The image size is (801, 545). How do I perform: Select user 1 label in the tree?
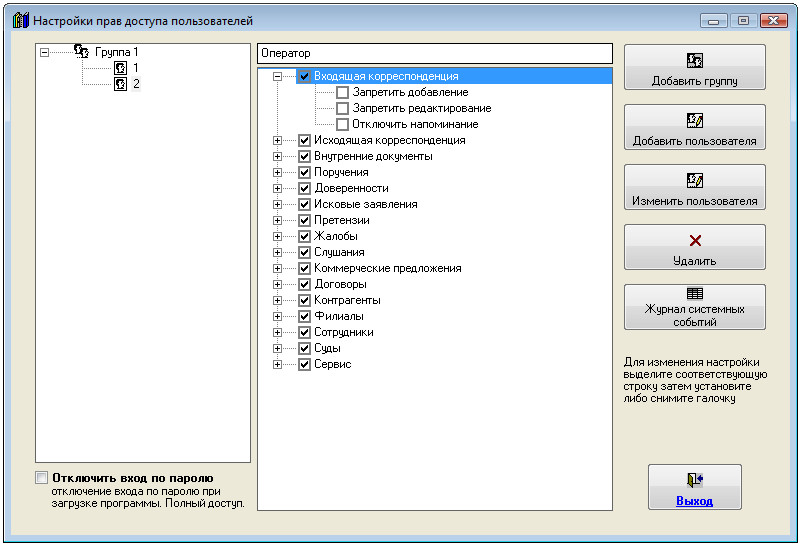tap(136, 67)
